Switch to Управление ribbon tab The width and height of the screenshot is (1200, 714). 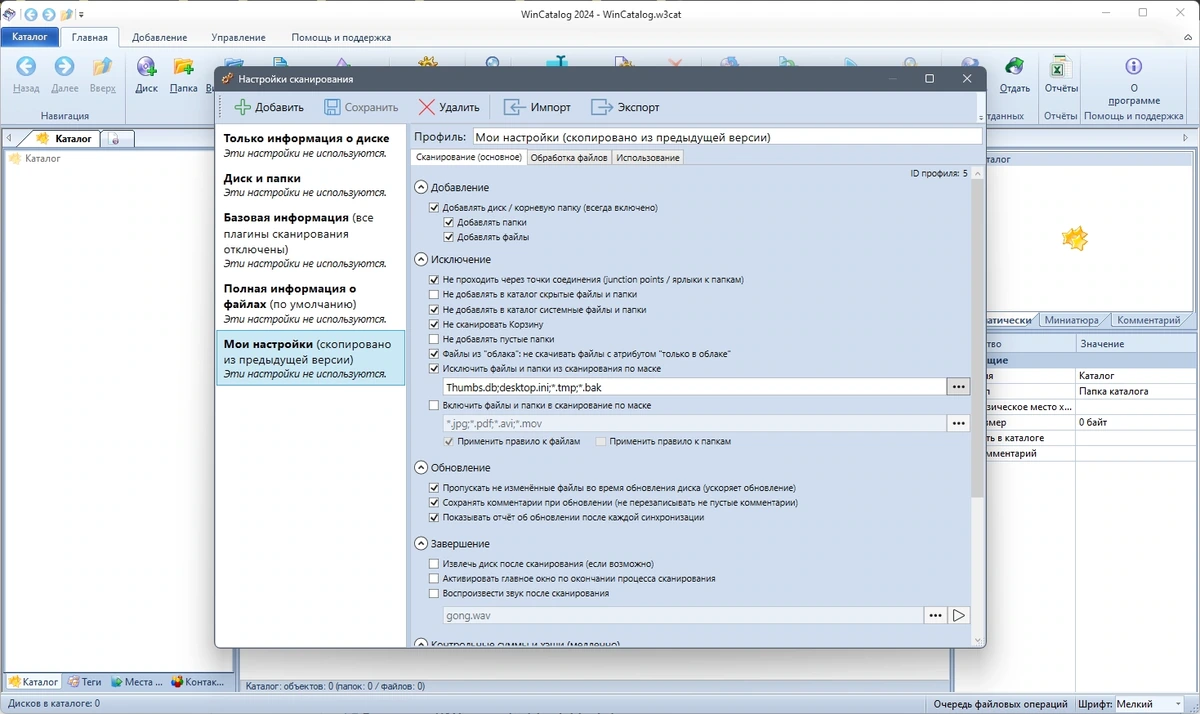click(x=239, y=37)
